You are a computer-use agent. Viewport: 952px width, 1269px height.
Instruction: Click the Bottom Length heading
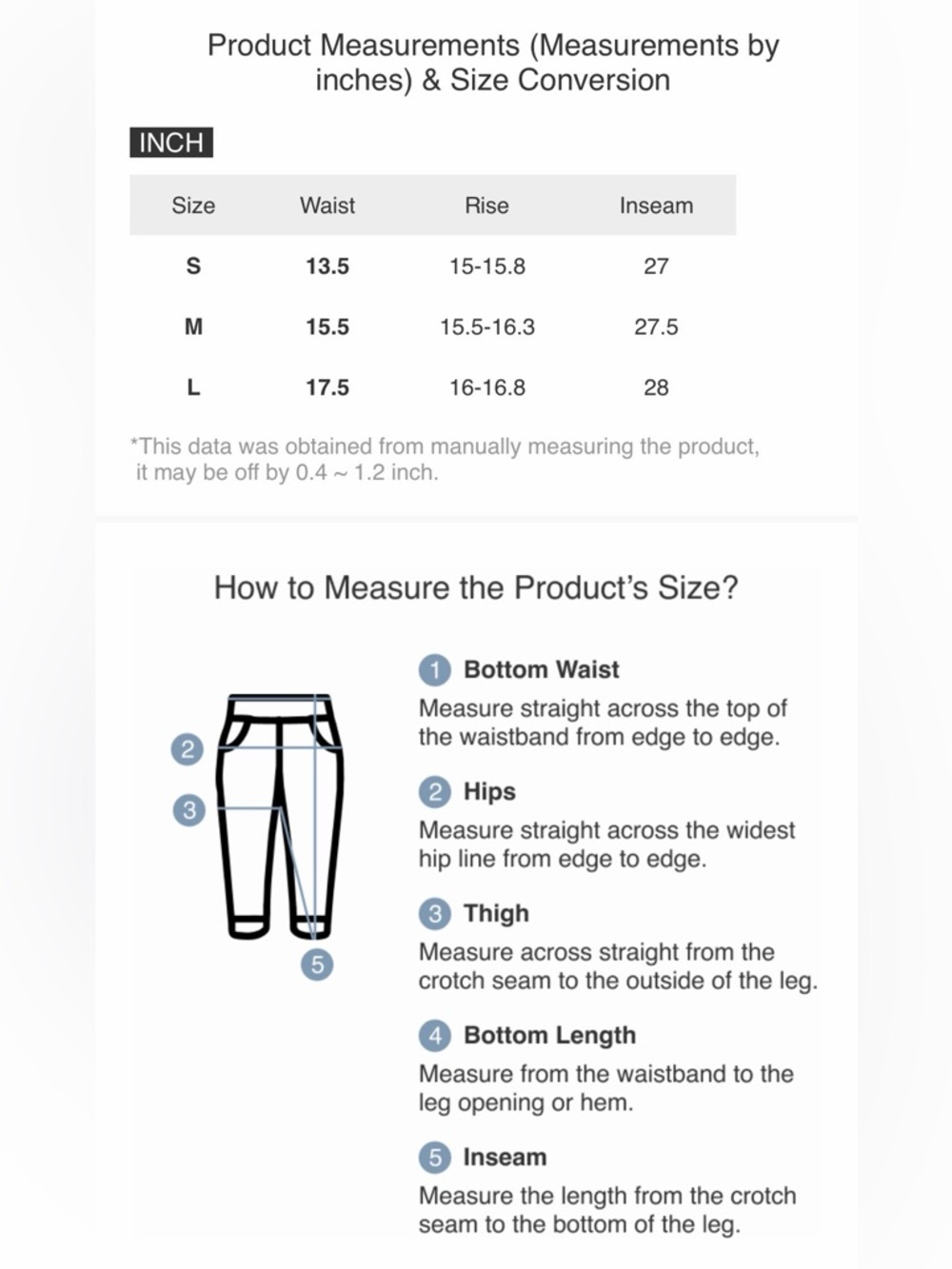point(549,1036)
